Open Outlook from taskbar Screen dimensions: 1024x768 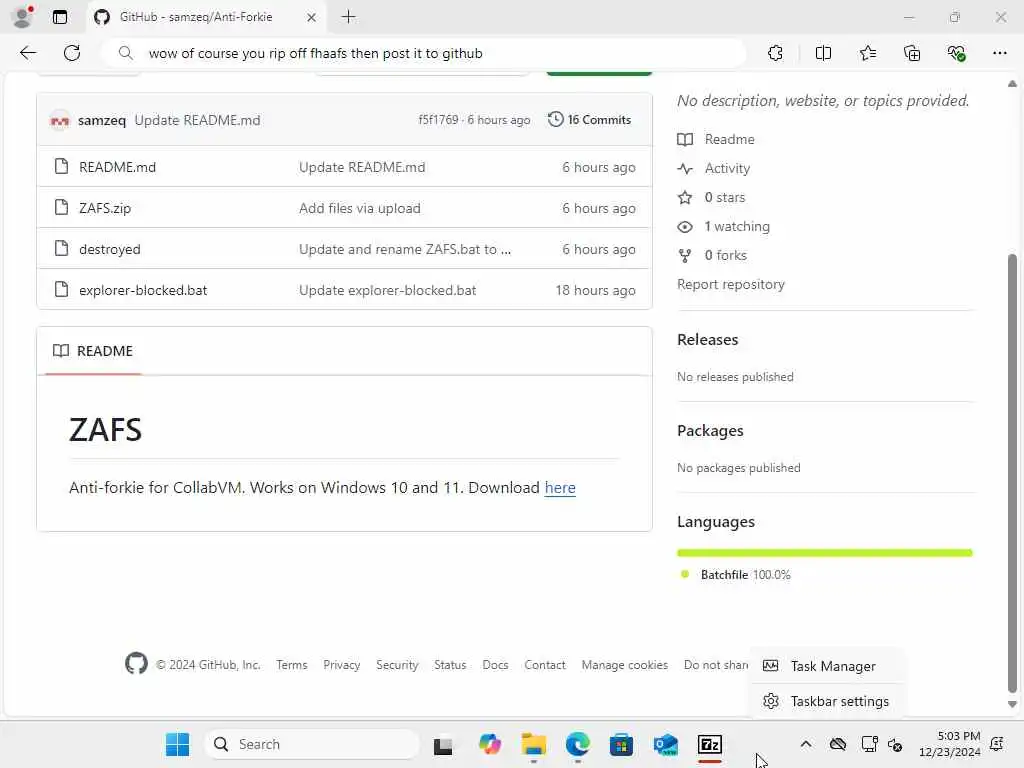(x=665, y=744)
